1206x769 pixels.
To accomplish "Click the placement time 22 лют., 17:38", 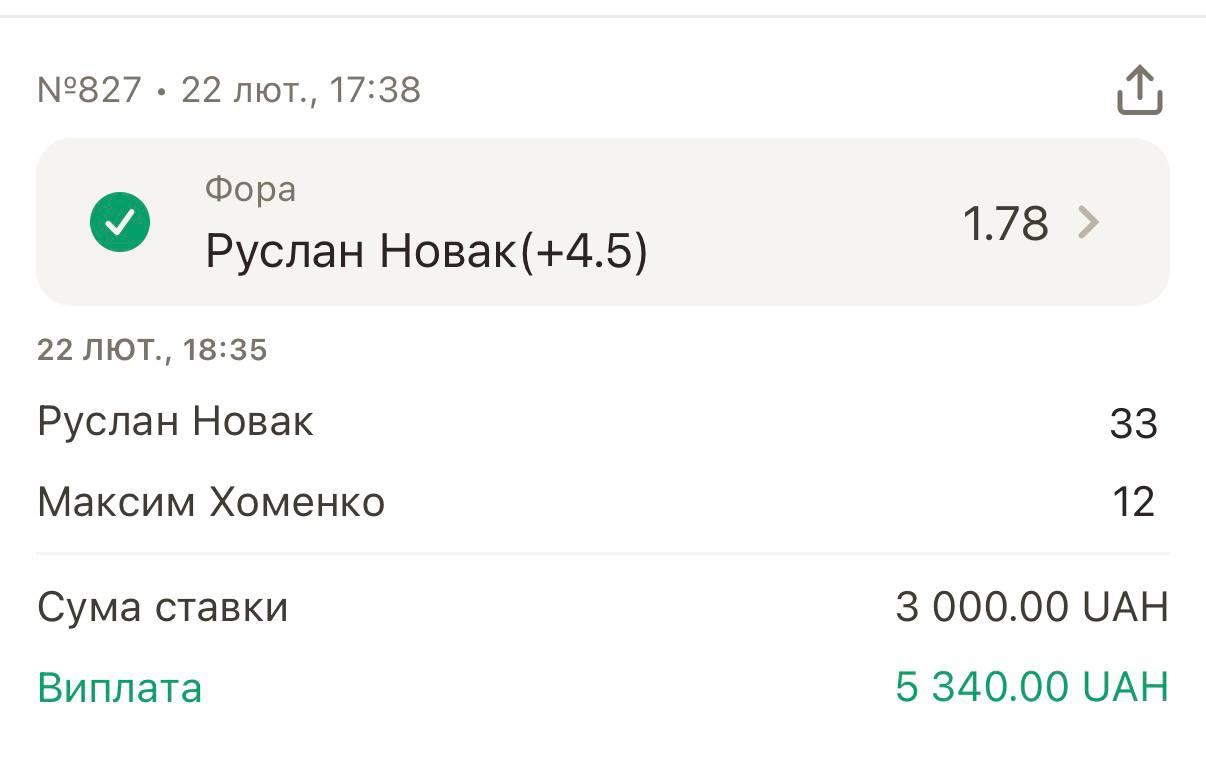I will click(x=301, y=91).
